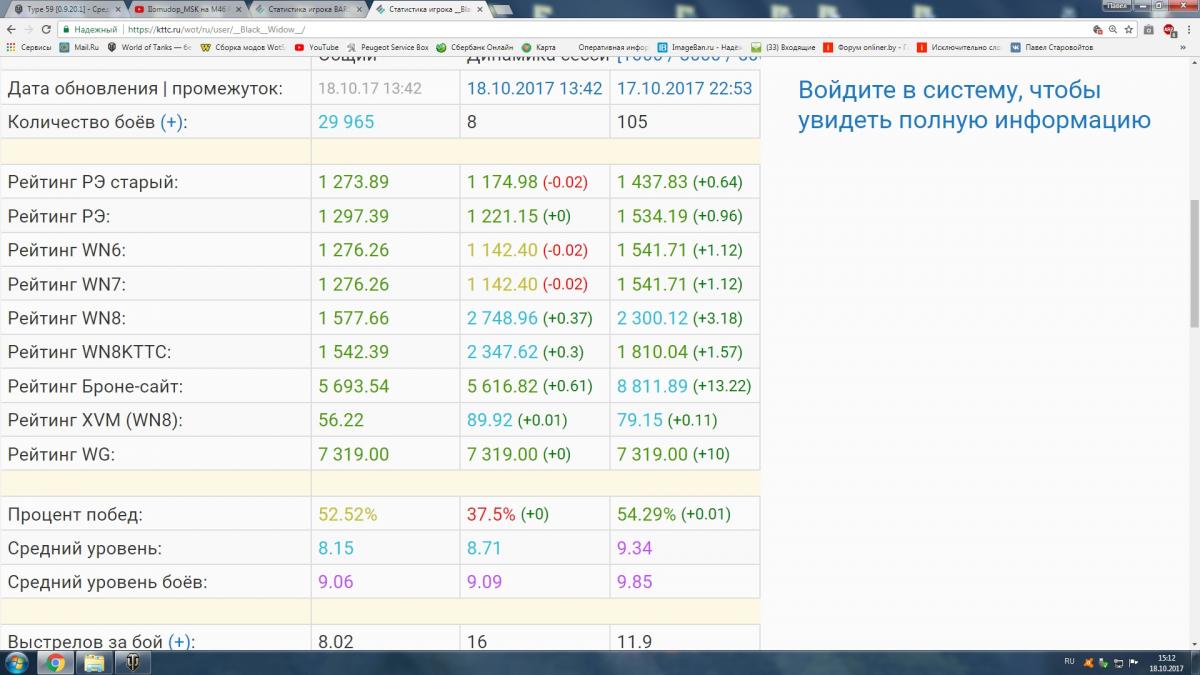Open the zoom magnifier icon in address bar
The height and width of the screenshot is (675, 1200).
pyautogui.click(x=1113, y=30)
